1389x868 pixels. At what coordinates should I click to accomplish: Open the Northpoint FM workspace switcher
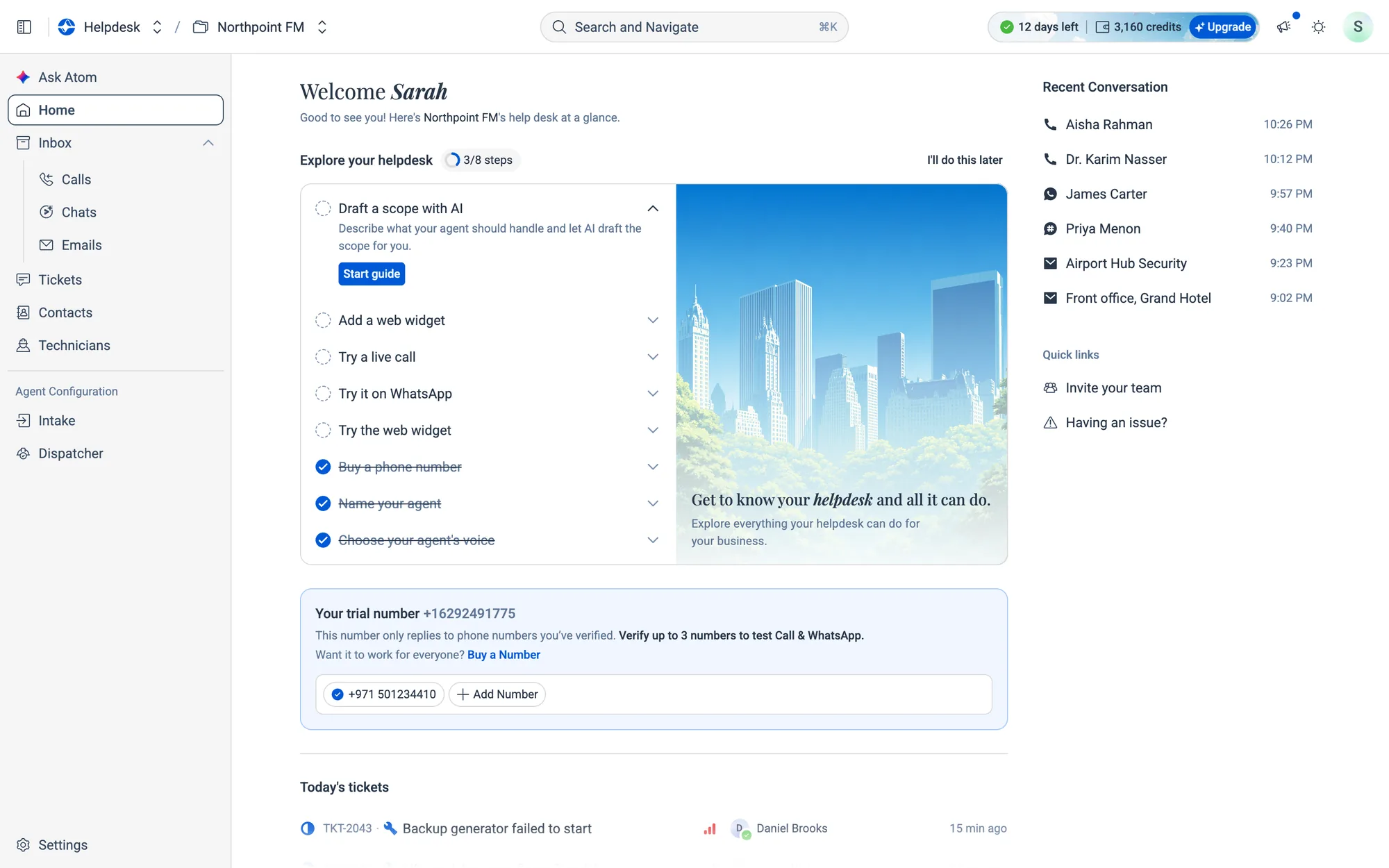tap(322, 27)
